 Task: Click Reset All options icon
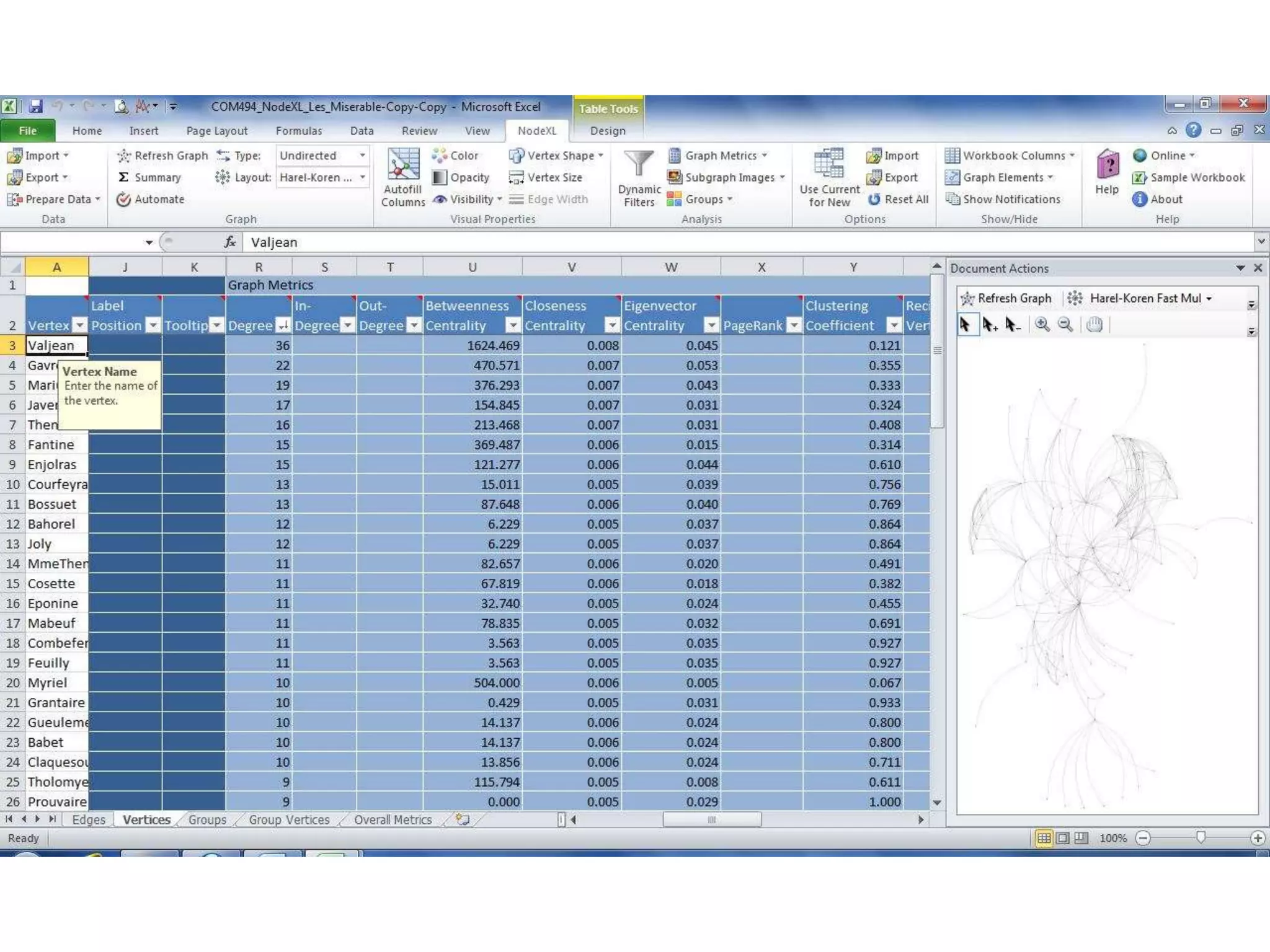[874, 200]
